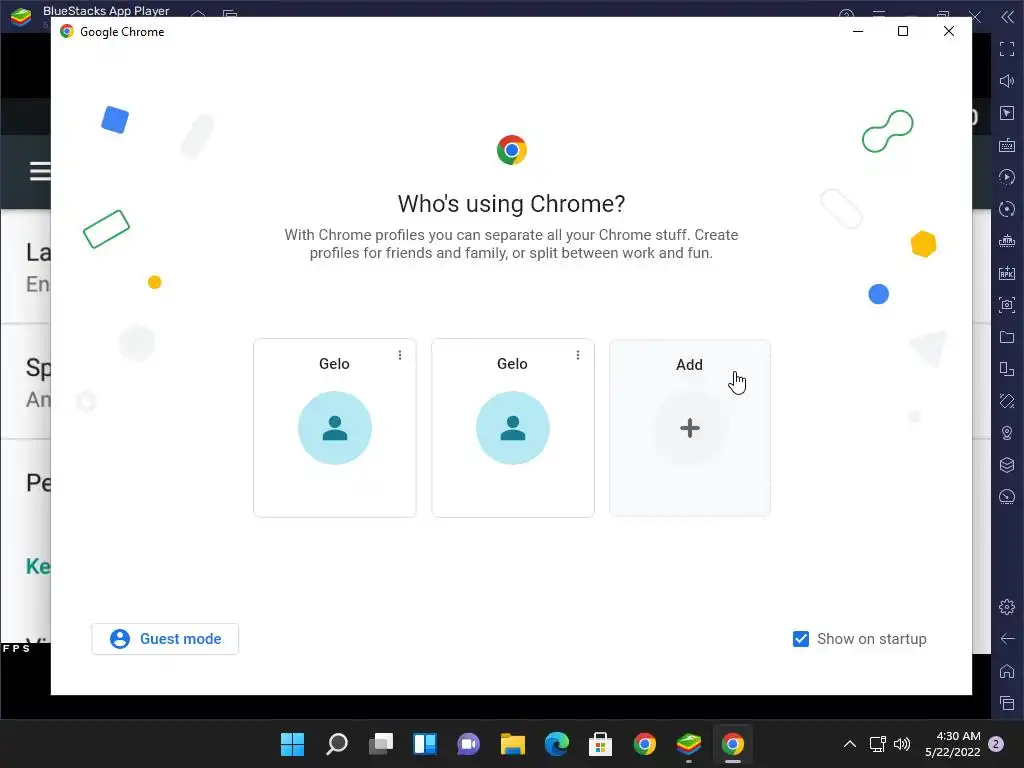Screen dimensions: 1024x768
Task: Switch to BlueStacks via taskbar icon
Action: click(x=688, y=744)
